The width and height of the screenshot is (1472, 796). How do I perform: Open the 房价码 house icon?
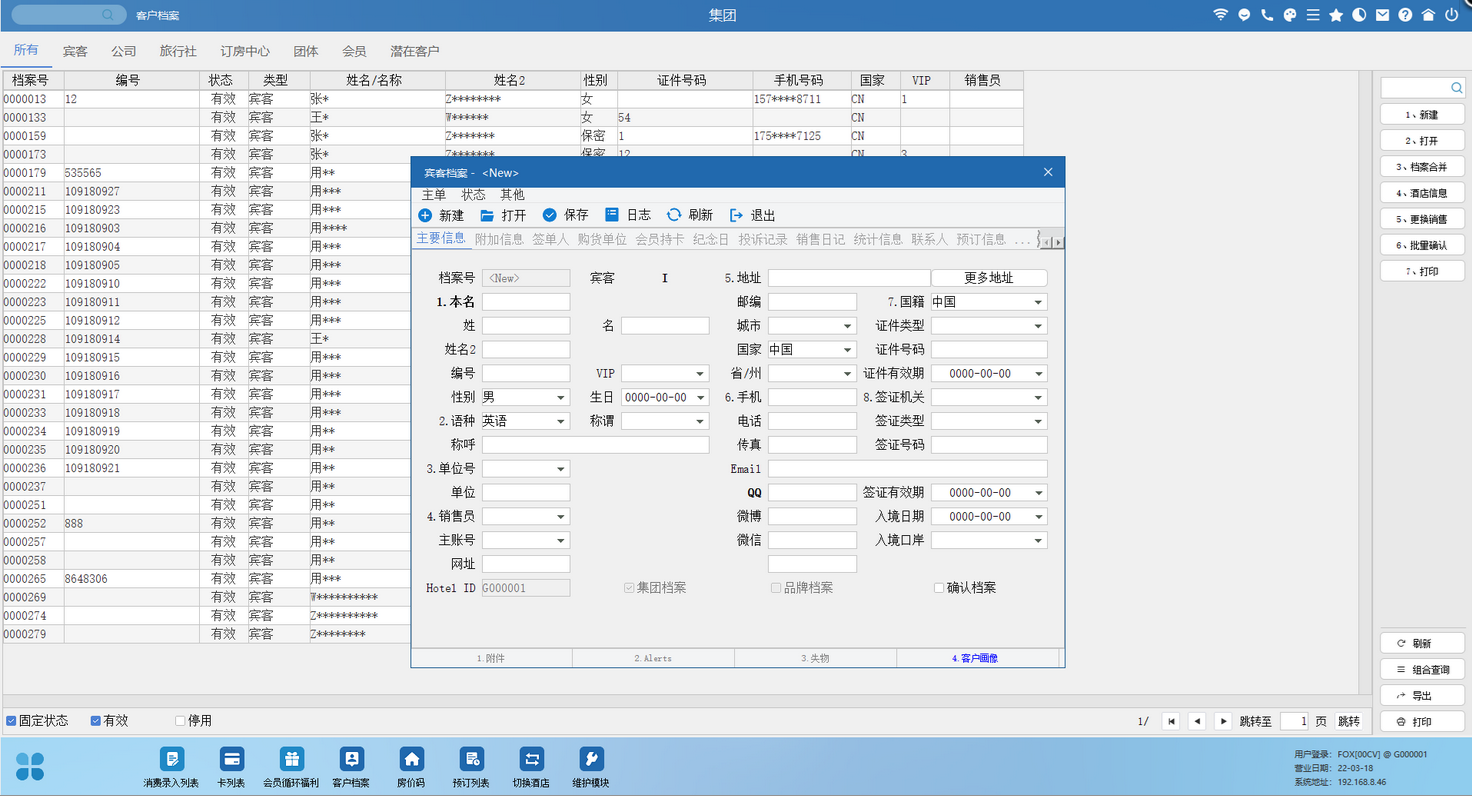(411, 759)
